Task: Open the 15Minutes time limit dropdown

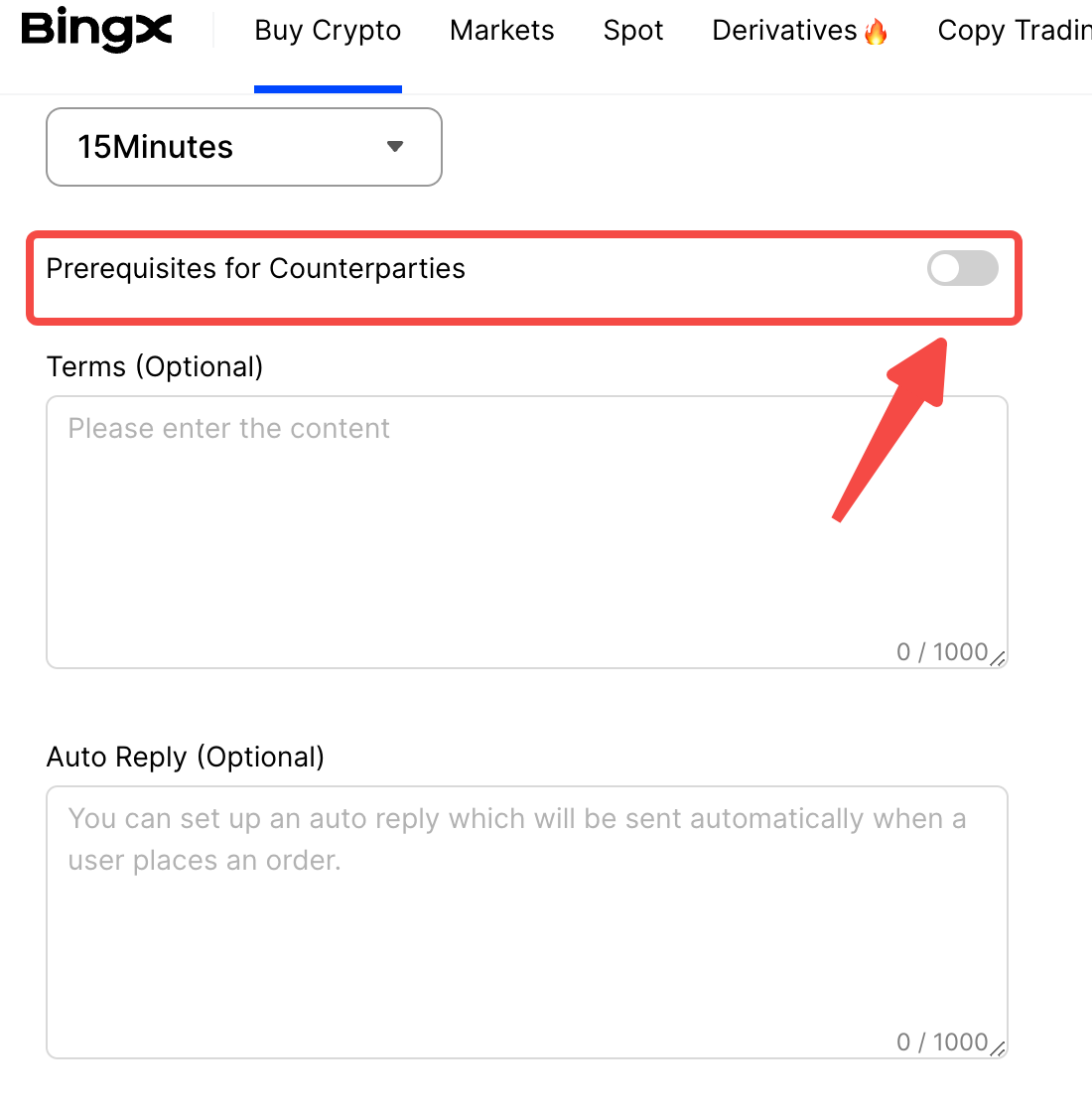Action: (x=243, y=147)
